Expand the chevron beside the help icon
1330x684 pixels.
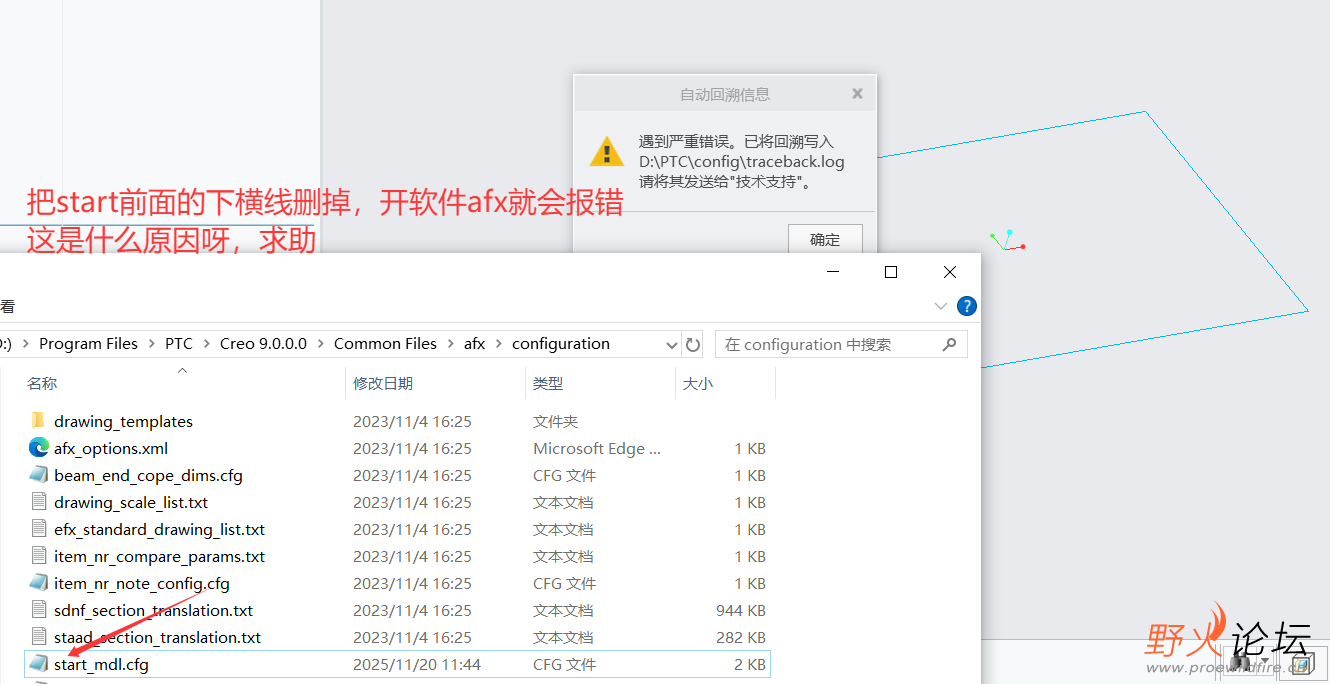940,306
